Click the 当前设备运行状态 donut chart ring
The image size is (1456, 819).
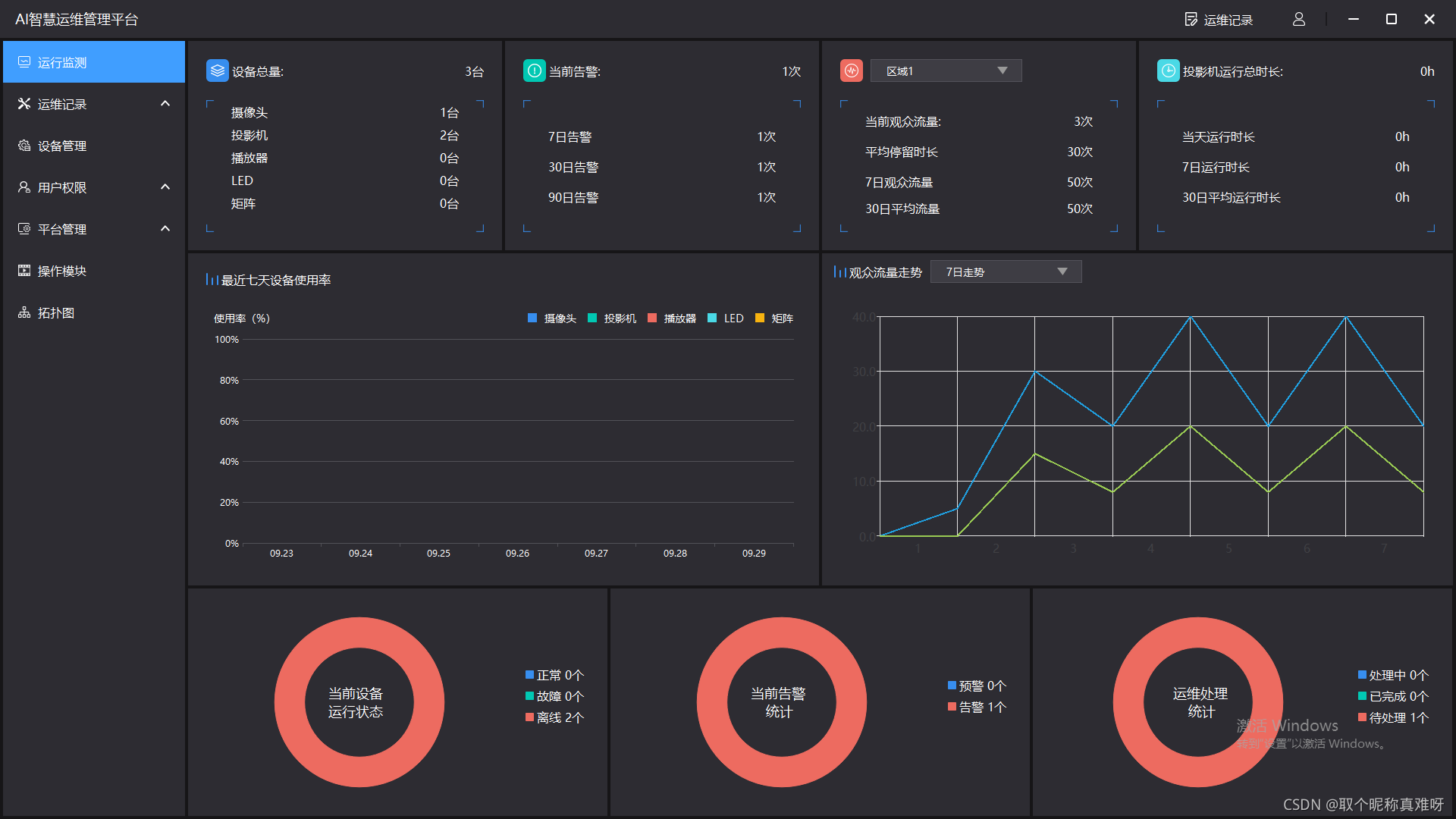(290, 702)
